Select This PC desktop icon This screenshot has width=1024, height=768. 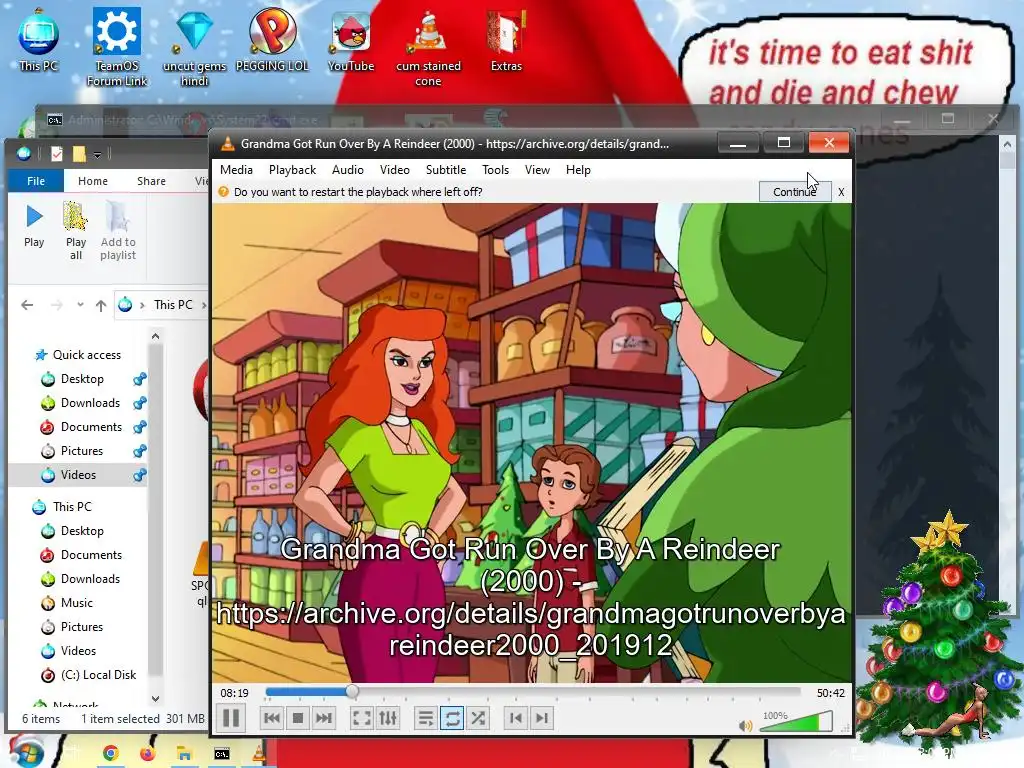point(38,39)
